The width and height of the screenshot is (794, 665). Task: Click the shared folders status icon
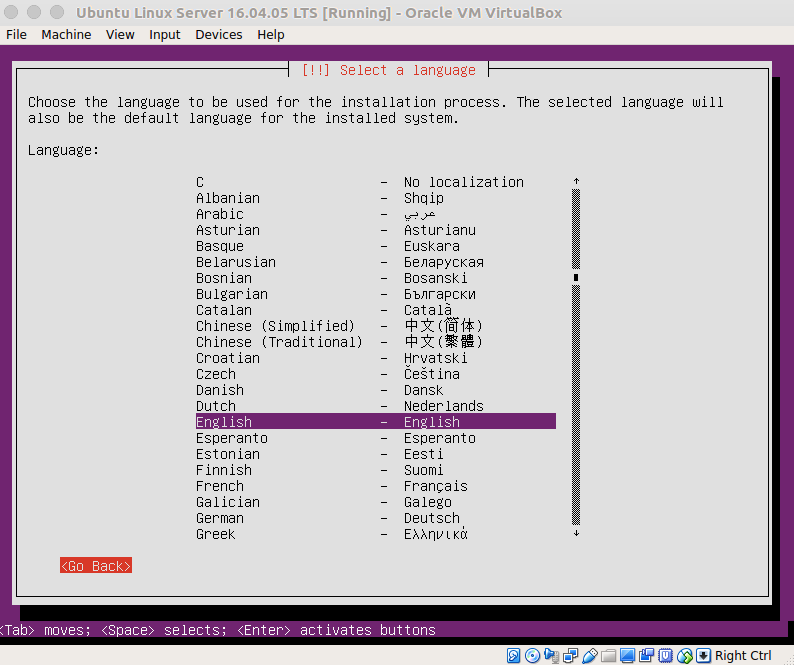coord(608,655)
